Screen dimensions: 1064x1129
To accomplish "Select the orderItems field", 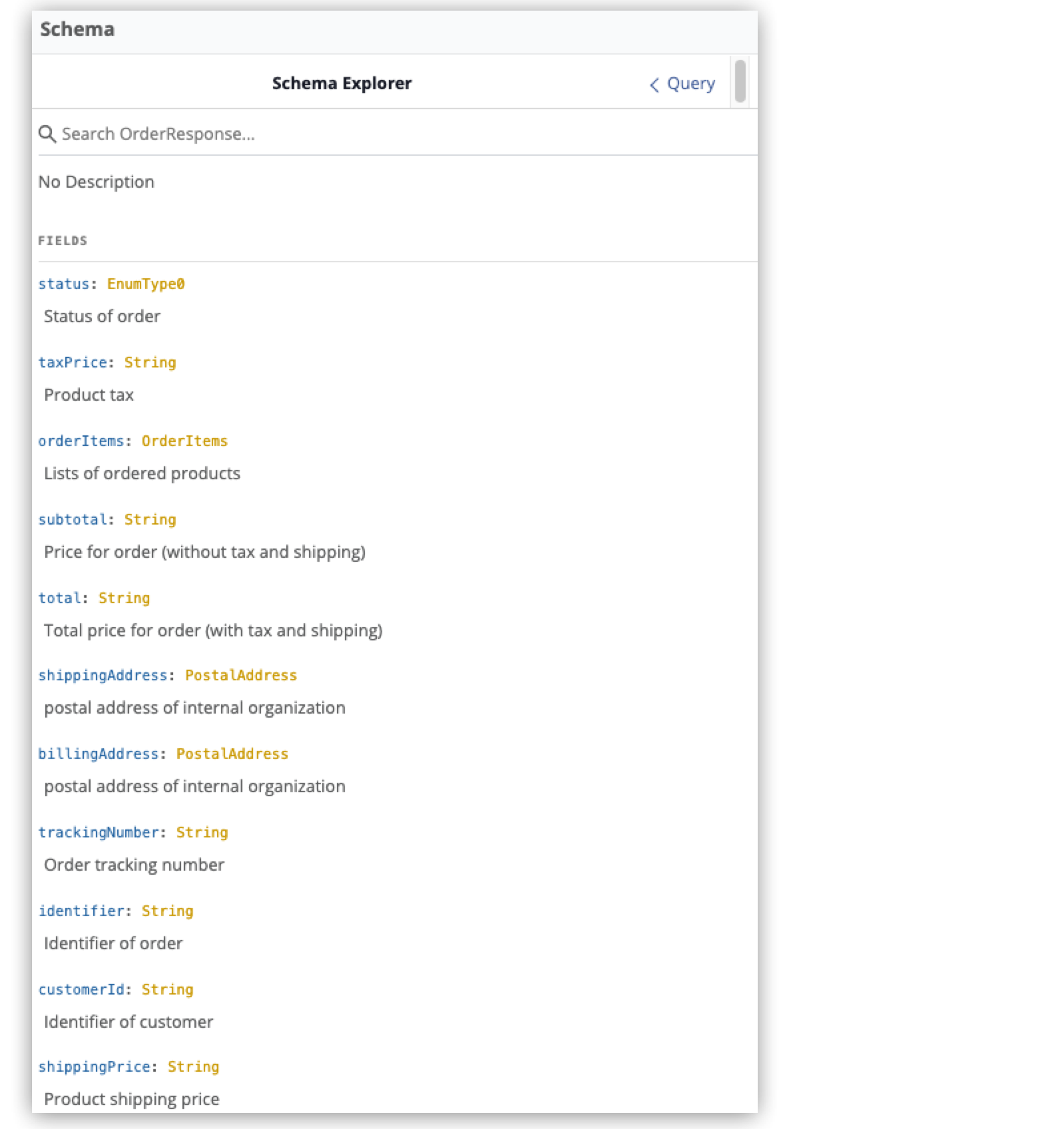I will click(x=81, y=441).
